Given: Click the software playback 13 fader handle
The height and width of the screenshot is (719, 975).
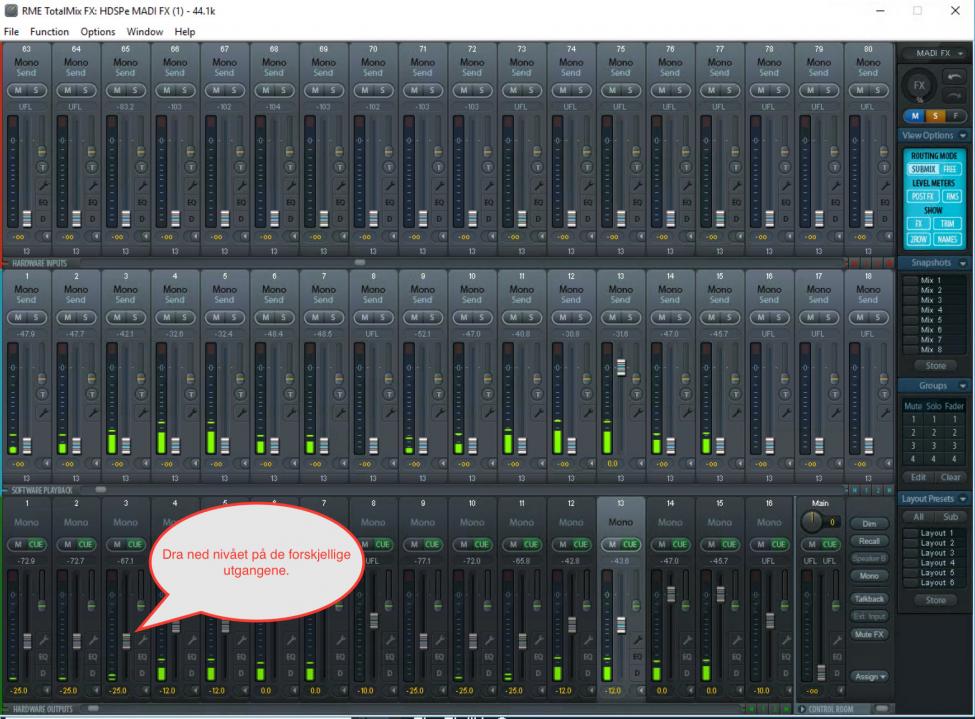Looking at the screenshot, I should coord(621,367).
